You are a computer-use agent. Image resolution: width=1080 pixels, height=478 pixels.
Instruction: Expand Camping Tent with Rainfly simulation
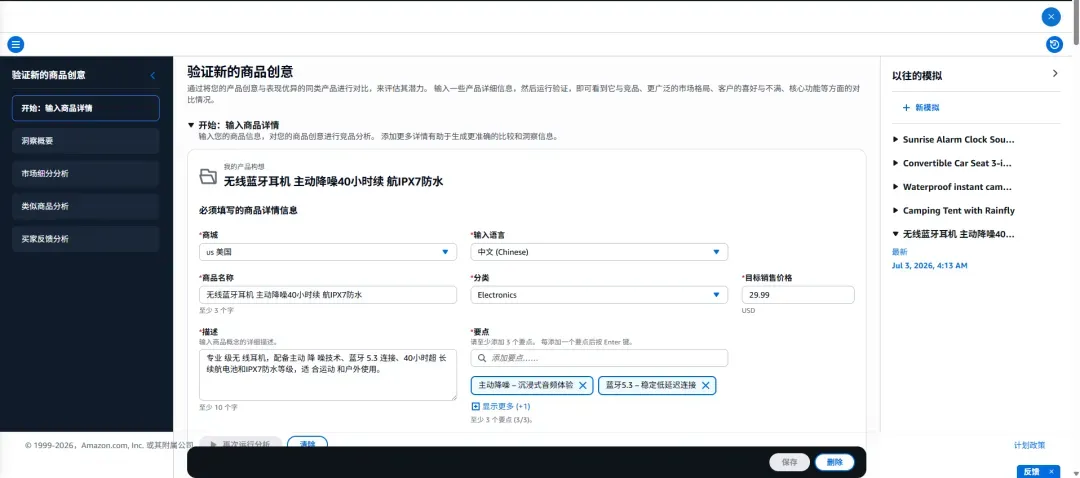895,211
